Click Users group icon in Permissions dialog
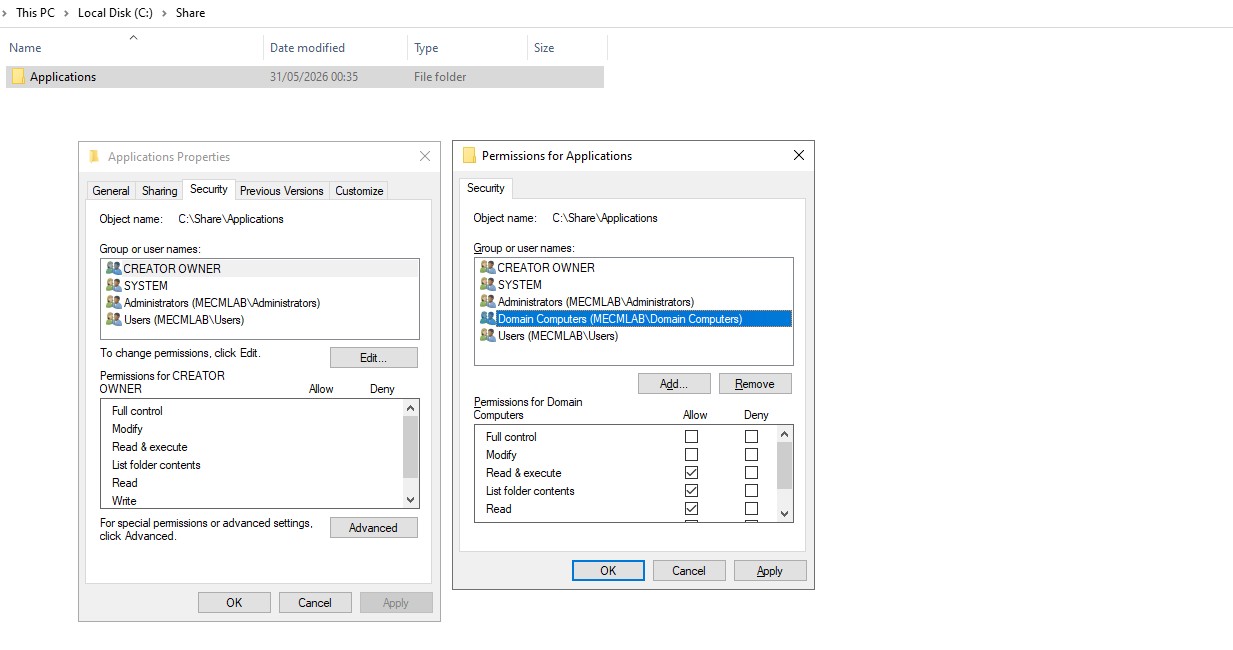 tap(488, 336)
